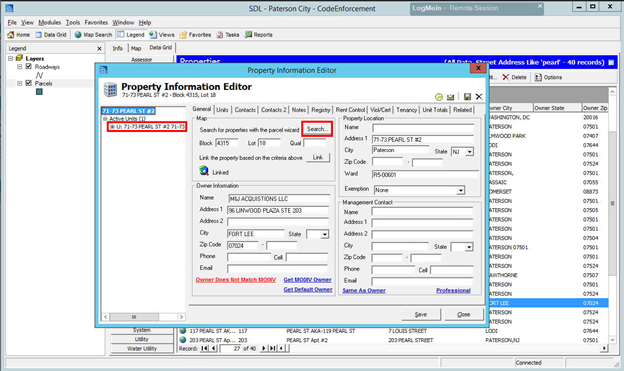Click the Home toolbar icon
624x371 pixels.
pyautogui.click(x=11, y=35)
